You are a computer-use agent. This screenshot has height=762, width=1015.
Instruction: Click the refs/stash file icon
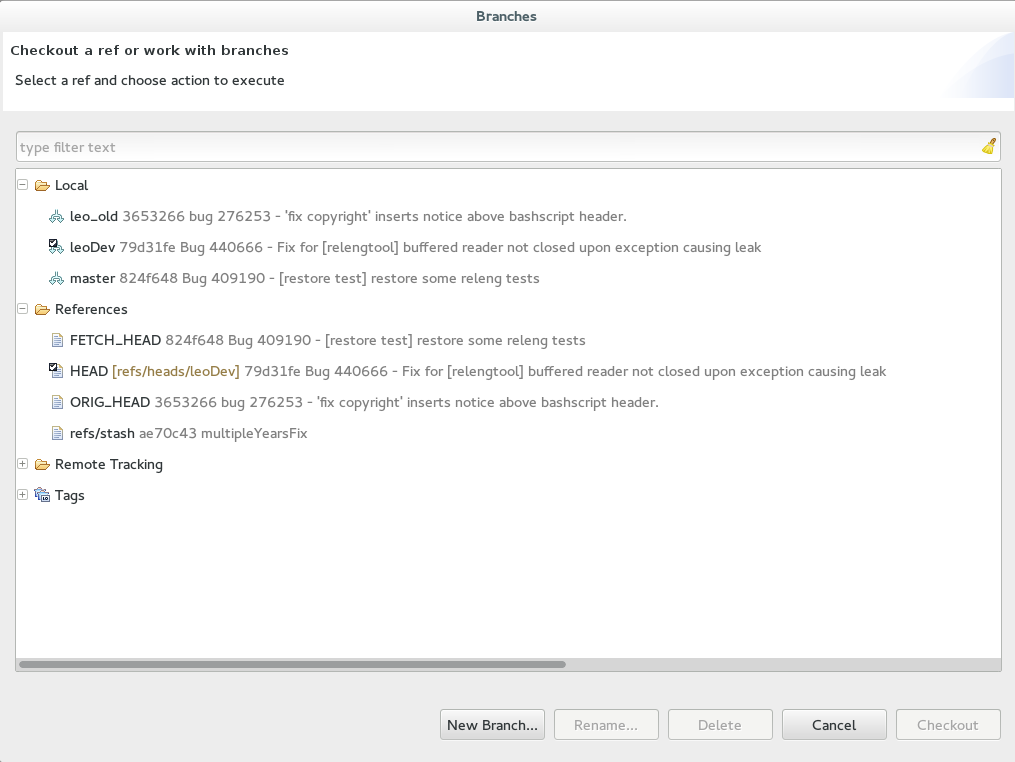(x=57, y=433)
